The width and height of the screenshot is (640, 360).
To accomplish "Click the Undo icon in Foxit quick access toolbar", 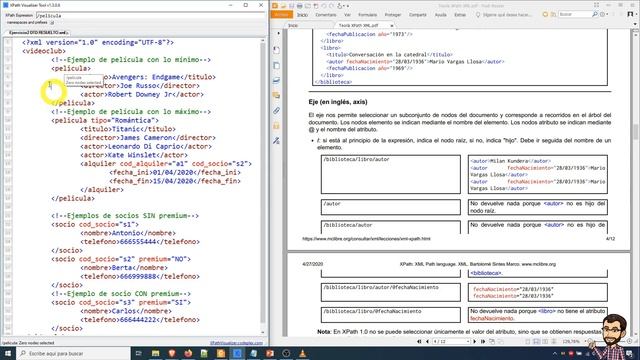I will 324,6.
